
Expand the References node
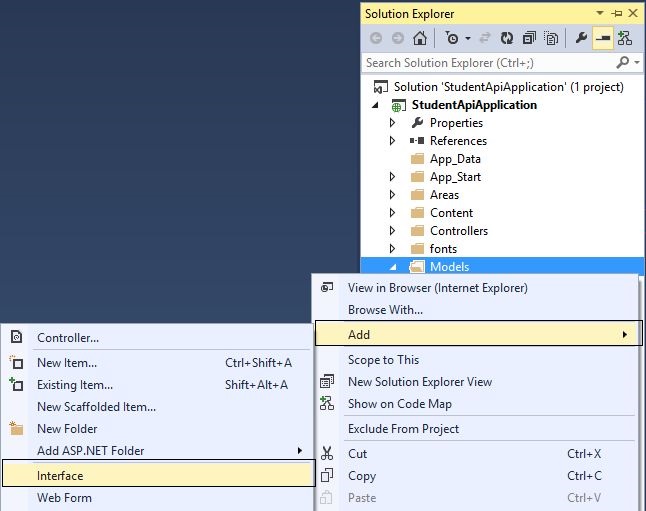(392, 141)
